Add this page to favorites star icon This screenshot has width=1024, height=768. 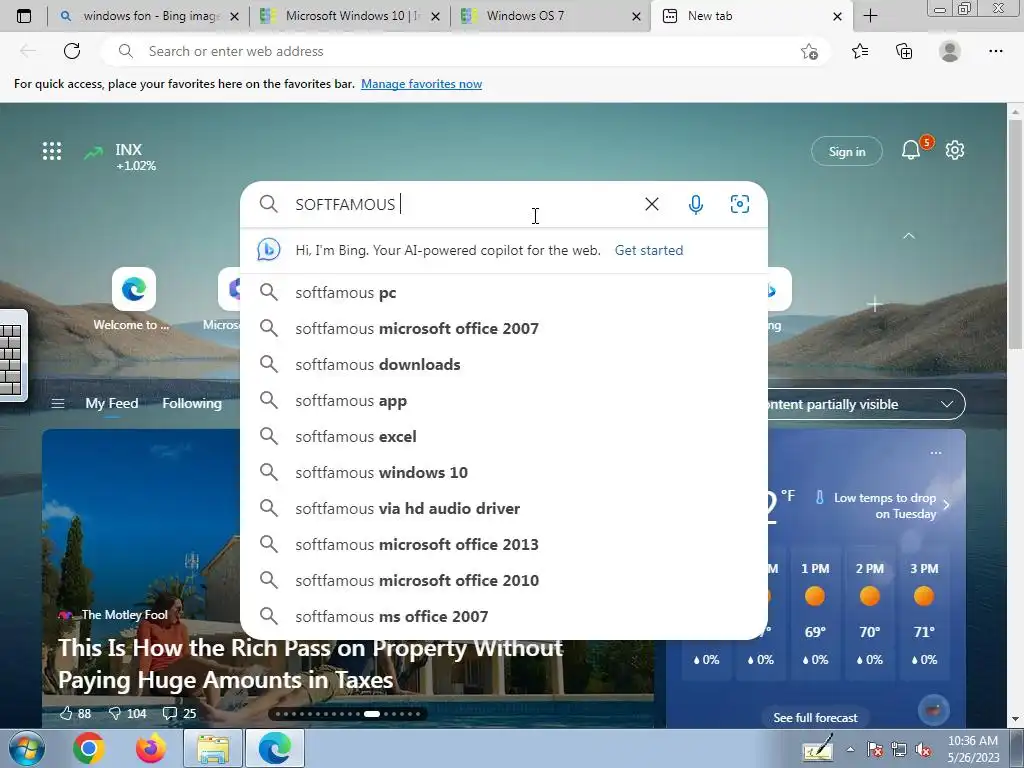809,52
